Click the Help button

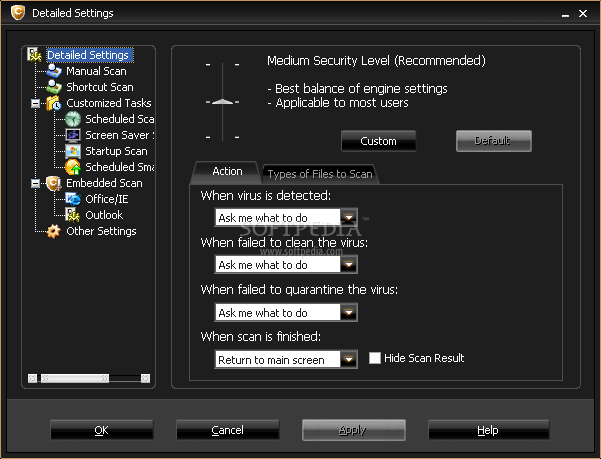[487, 430]
